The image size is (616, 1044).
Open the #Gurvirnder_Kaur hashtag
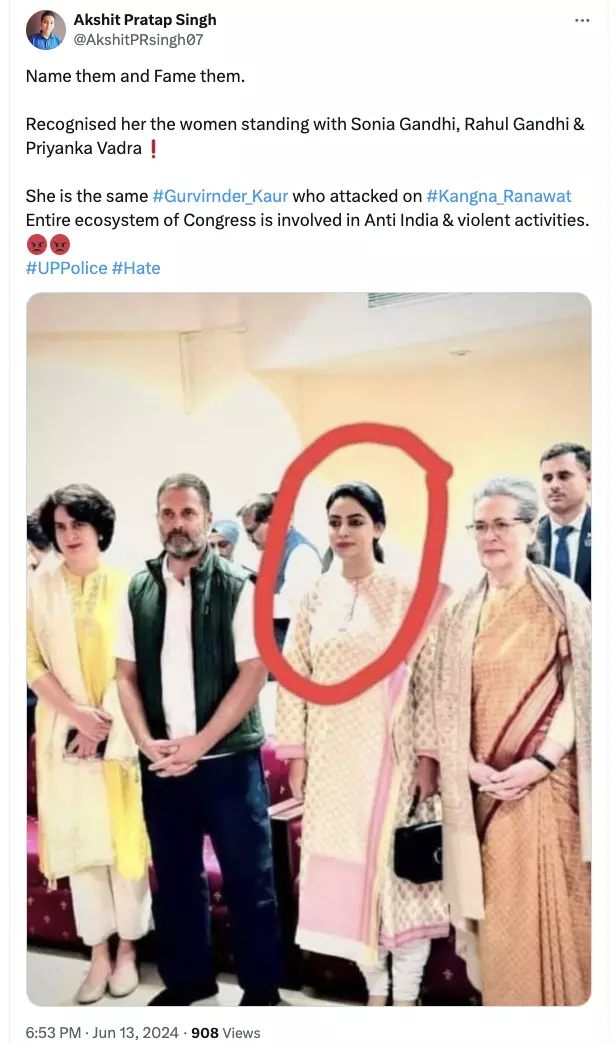click(x=219, y=196)
